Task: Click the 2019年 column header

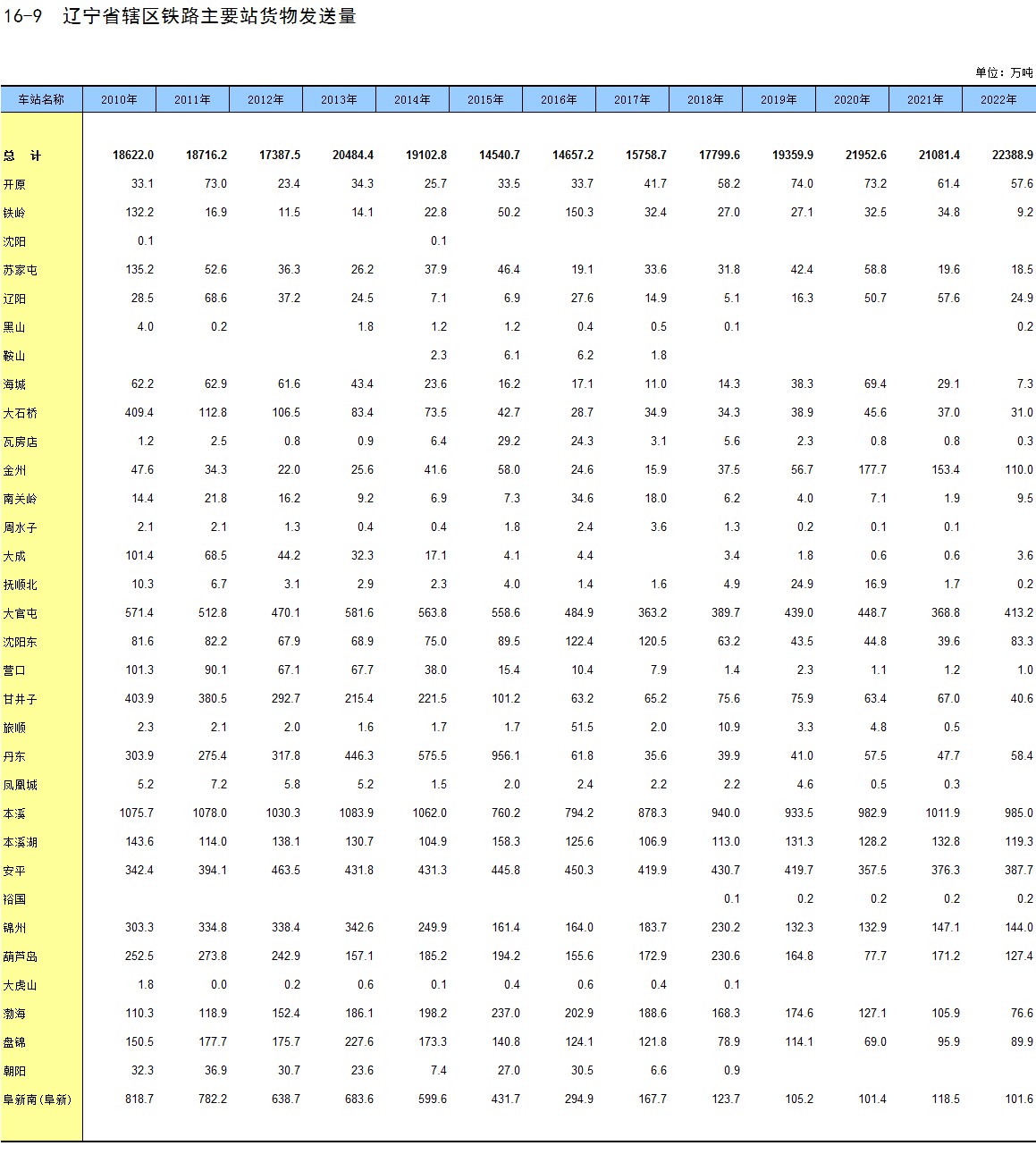Action: pyautogui.click(x=779, y=99)
